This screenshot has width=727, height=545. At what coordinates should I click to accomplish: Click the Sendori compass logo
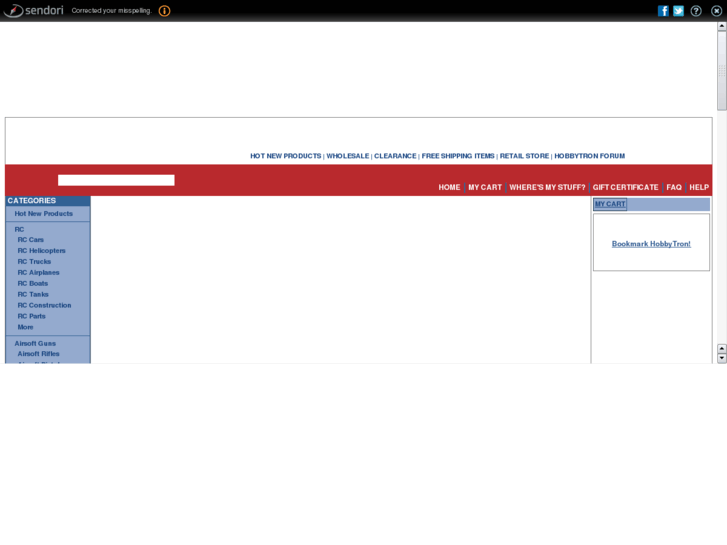coord(14,10)
